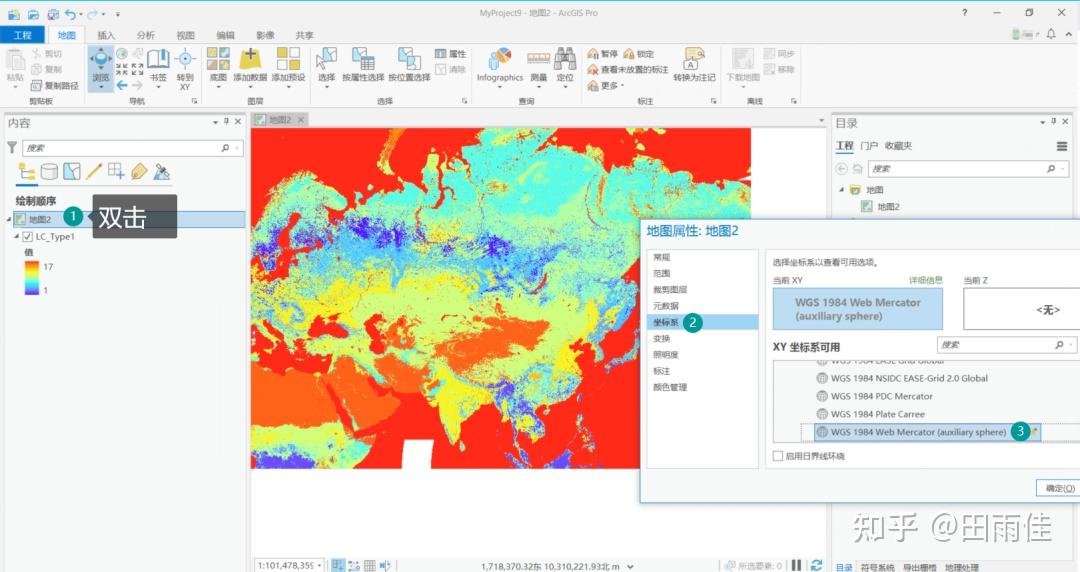Click the 详细信息 link for current XY
Image resolution: width=1080 pixels, height=572 pixels.
pyautogui.click(x=925, y=280)
